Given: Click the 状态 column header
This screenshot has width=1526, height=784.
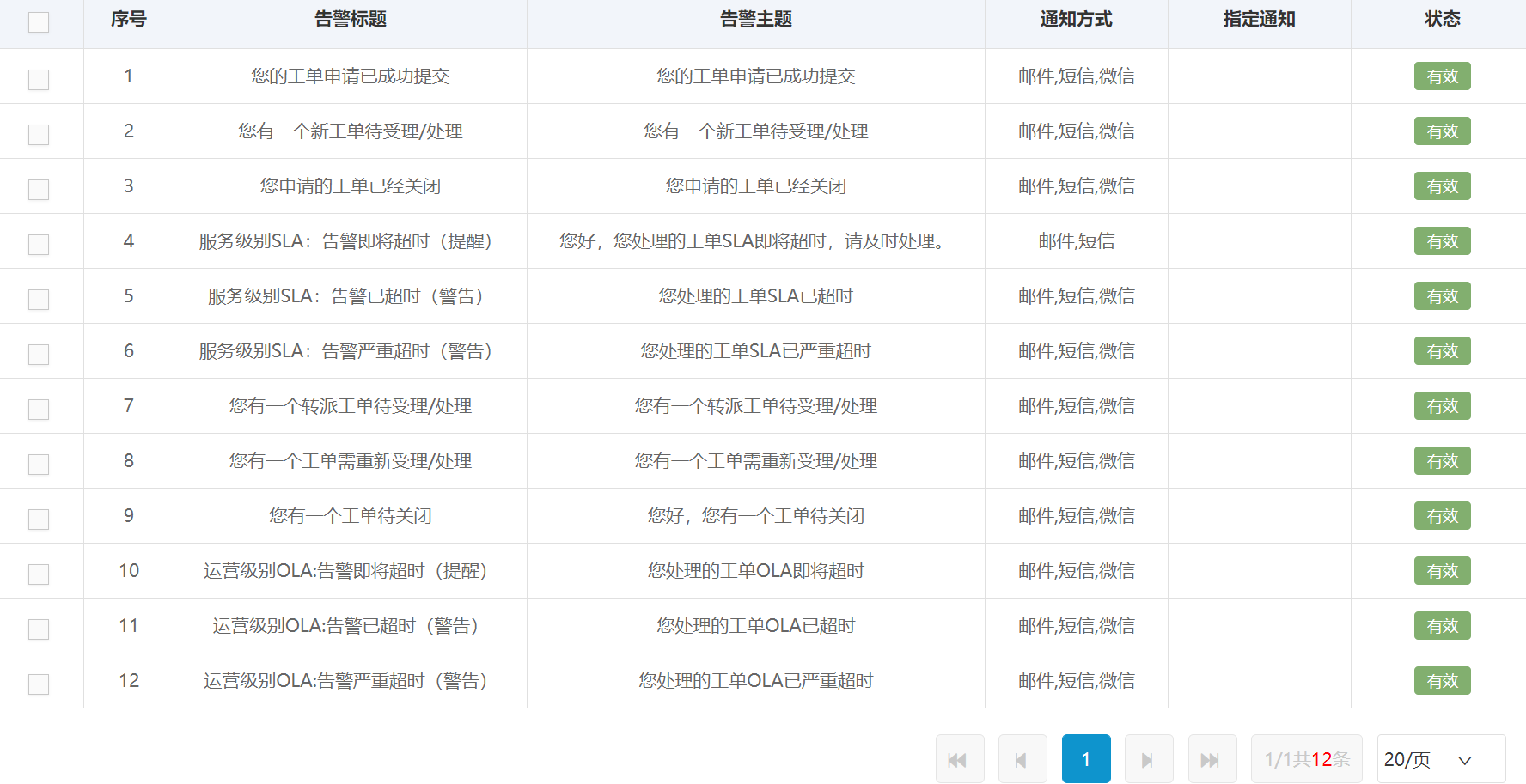Looking at the screenshot, I should 1442,20.
